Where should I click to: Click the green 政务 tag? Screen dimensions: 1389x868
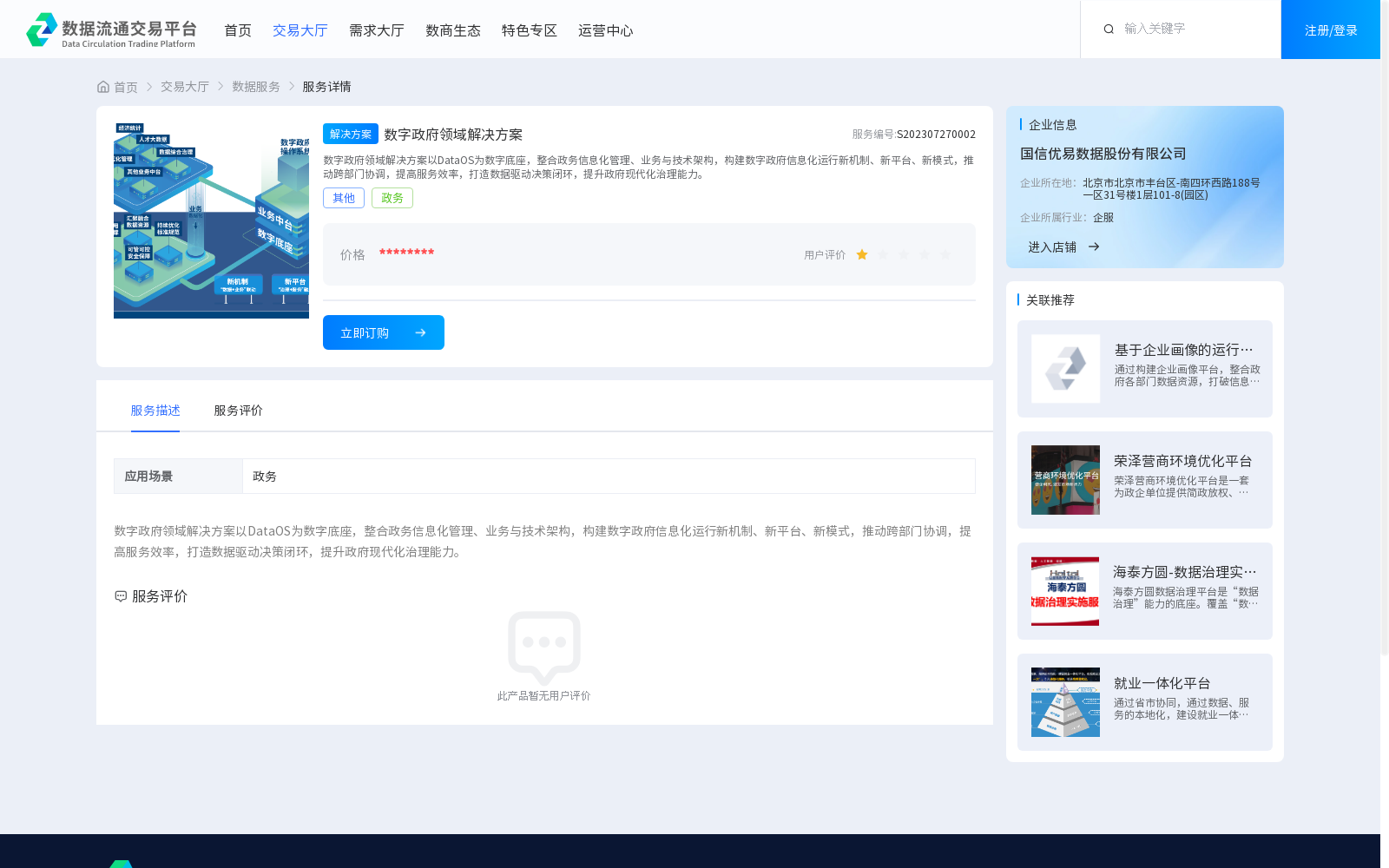pos(392,198)
